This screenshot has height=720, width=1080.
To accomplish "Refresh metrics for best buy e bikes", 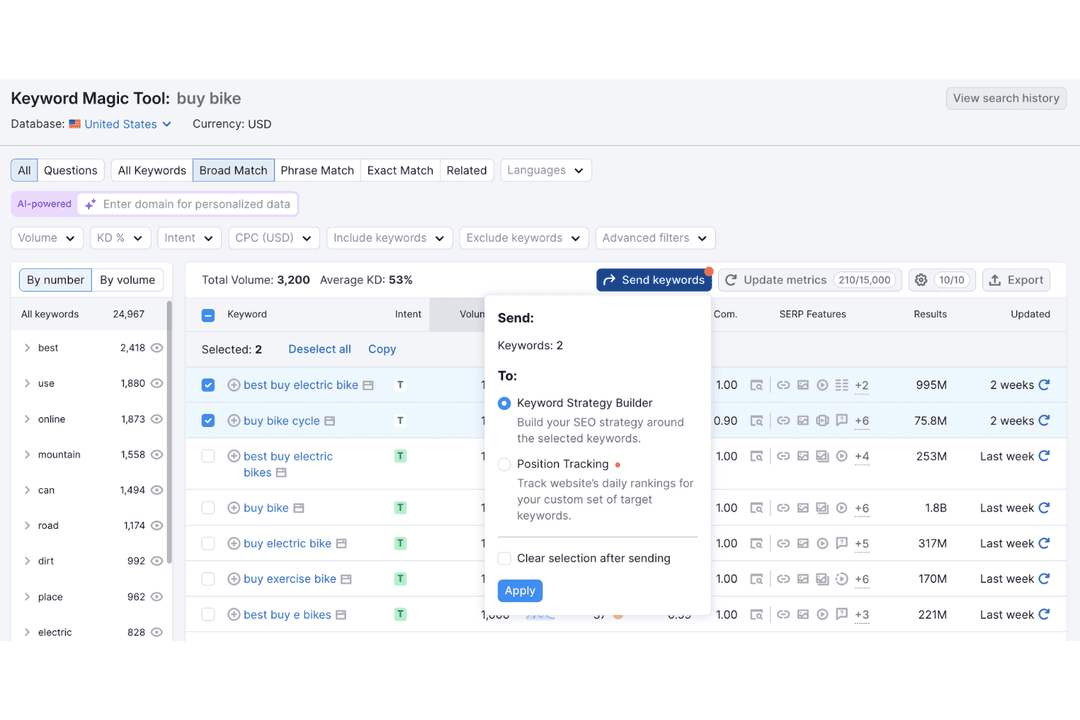I will coord(1044,615).
